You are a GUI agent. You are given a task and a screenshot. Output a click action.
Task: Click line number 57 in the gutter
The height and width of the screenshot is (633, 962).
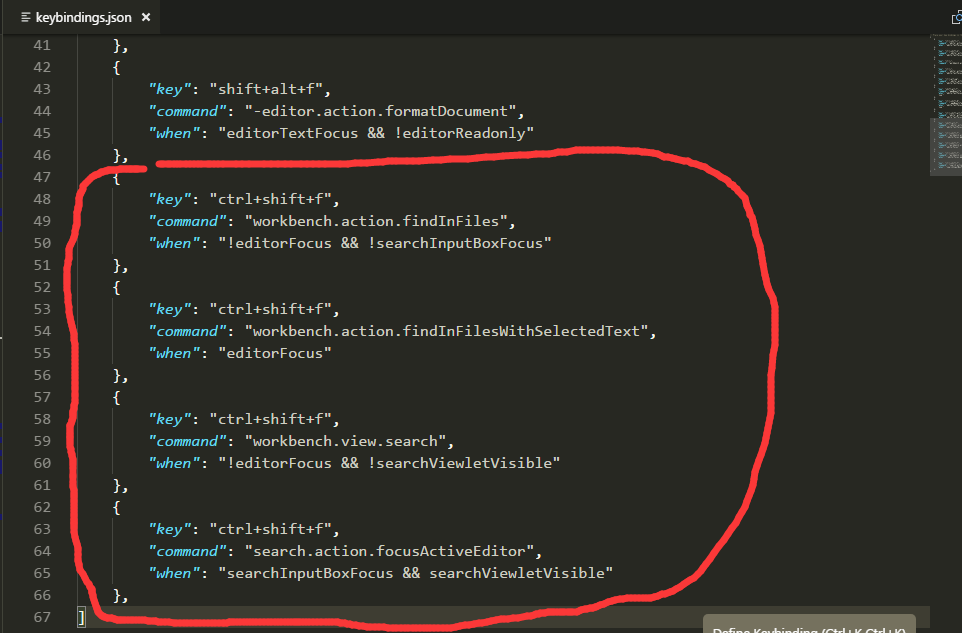coord(42,397)
